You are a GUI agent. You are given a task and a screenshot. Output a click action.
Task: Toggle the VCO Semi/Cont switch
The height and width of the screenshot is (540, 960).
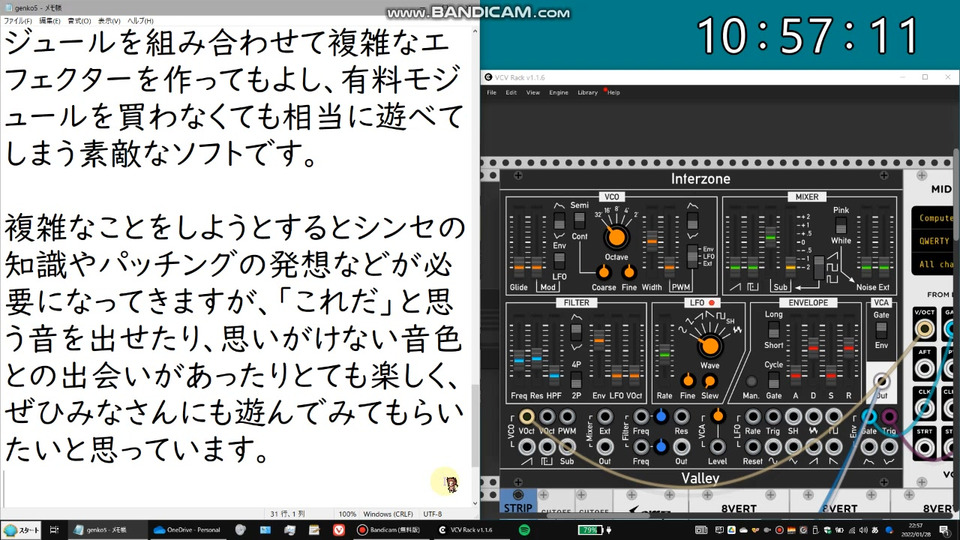coord(579,220)
